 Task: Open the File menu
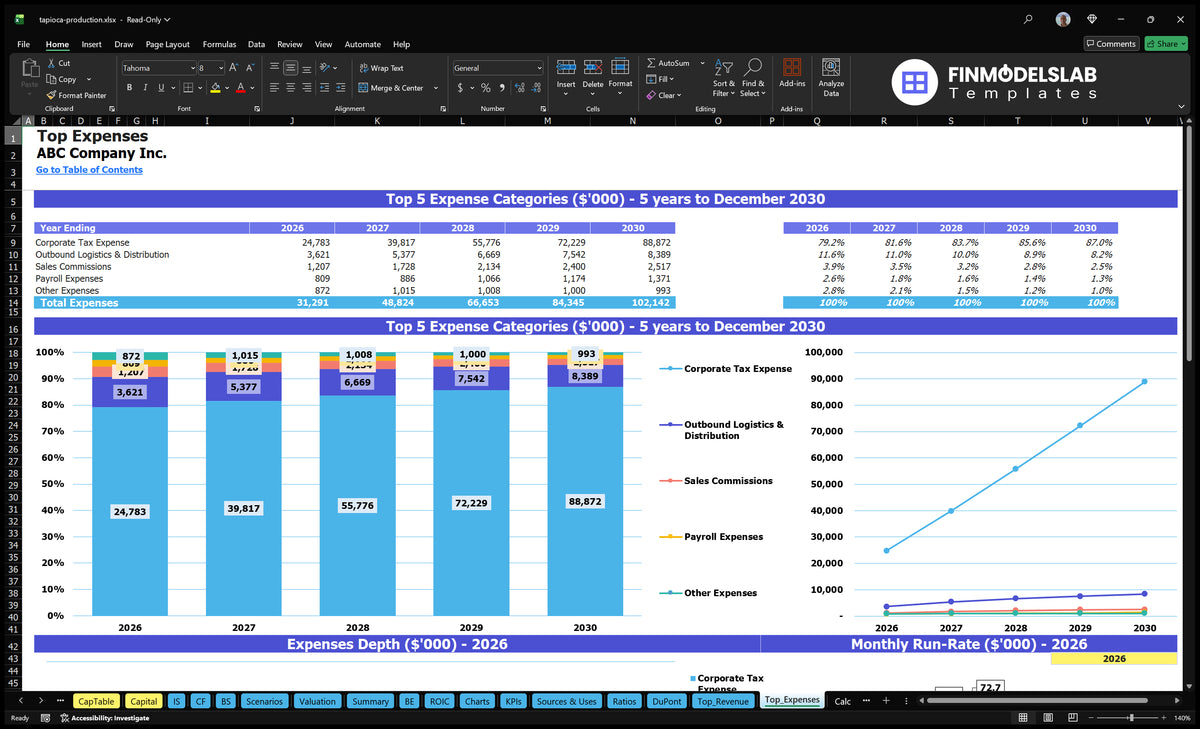coord(23,44)
